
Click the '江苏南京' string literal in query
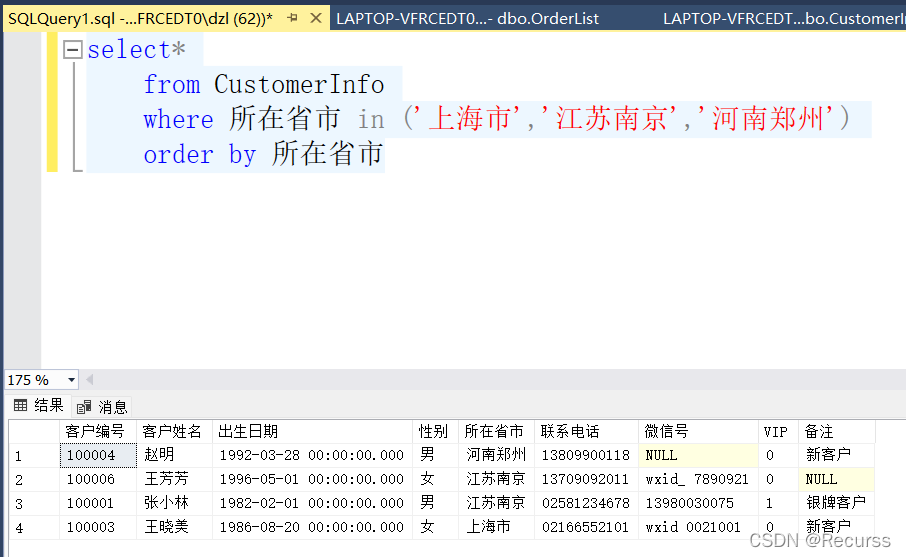tap(608, 118)
